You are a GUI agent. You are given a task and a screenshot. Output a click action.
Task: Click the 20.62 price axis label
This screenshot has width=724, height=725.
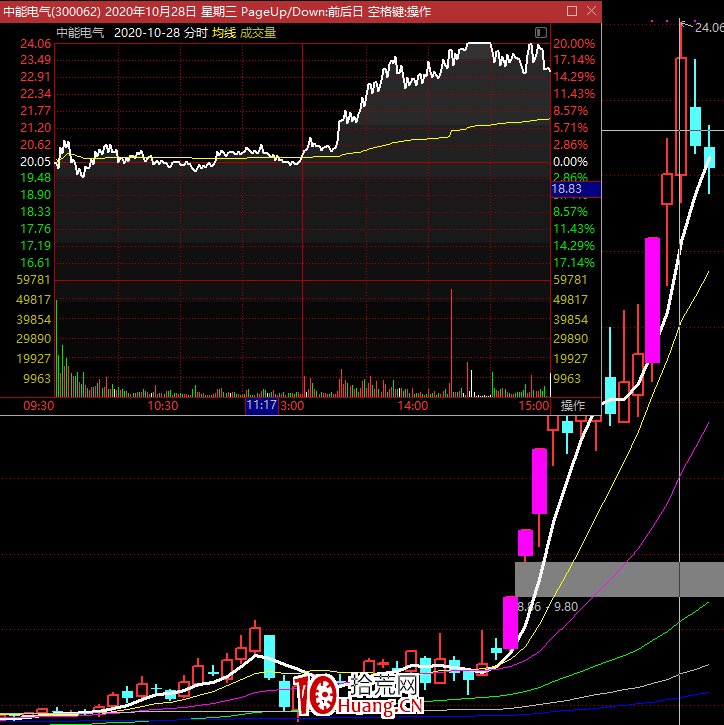point(36,145)
